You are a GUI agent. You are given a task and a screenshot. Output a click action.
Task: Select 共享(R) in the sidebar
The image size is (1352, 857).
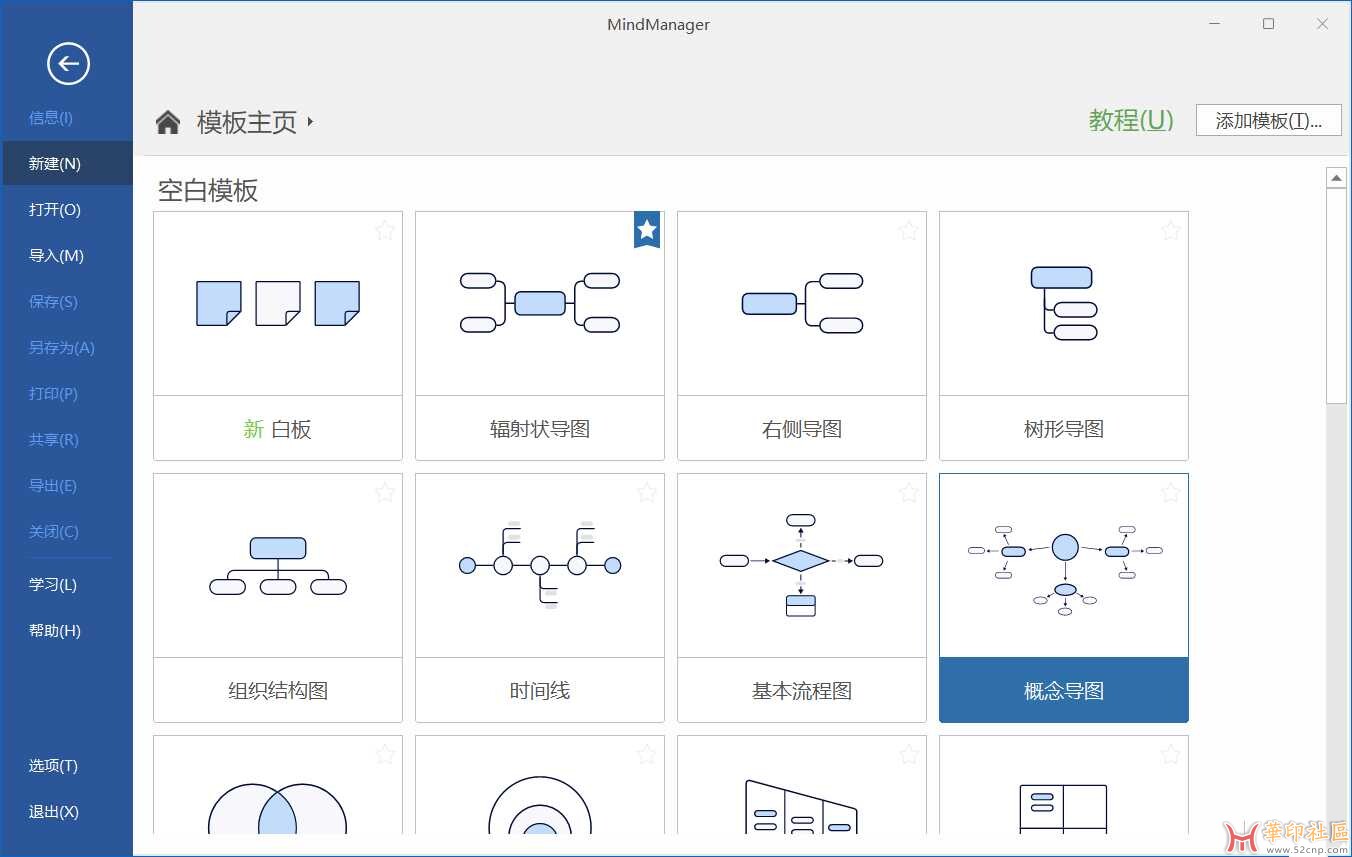point(54,440)
